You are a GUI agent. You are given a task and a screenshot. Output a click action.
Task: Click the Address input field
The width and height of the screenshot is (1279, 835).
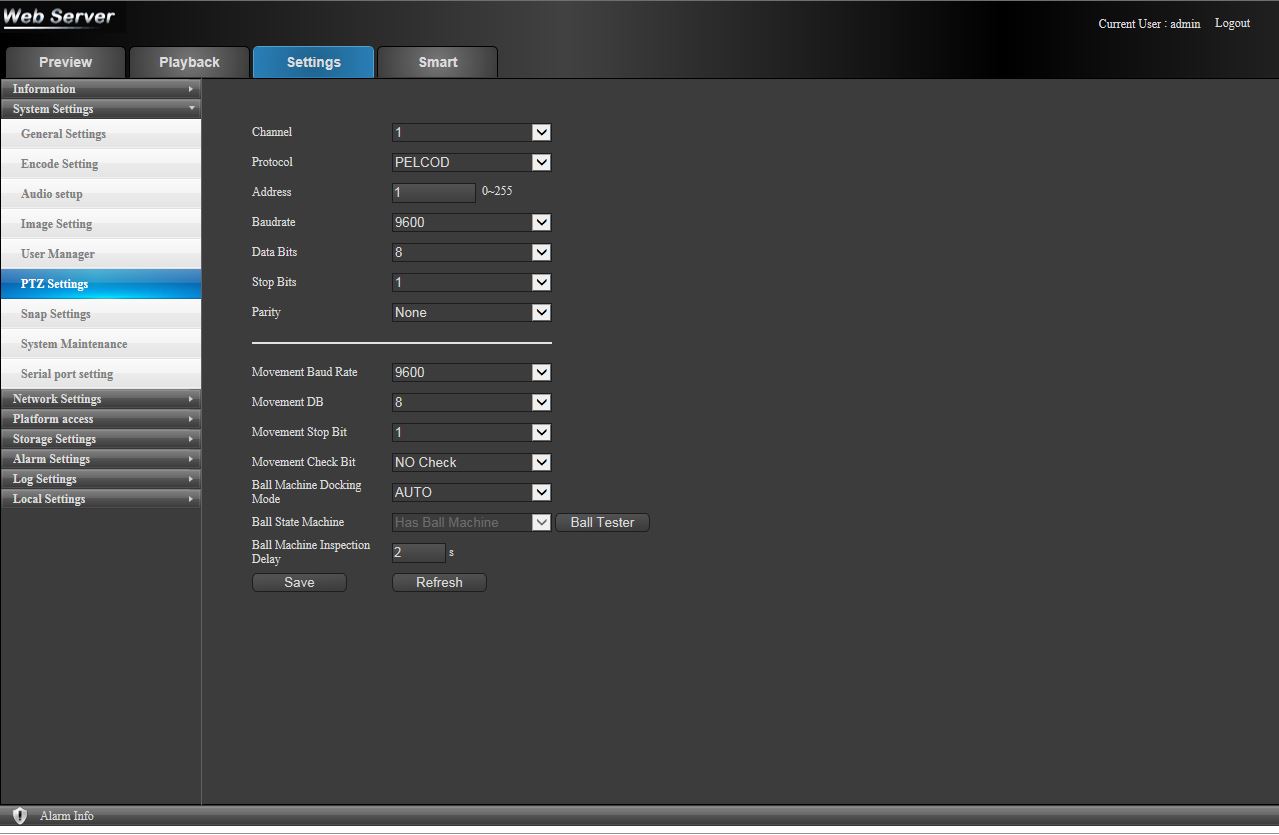433,192
